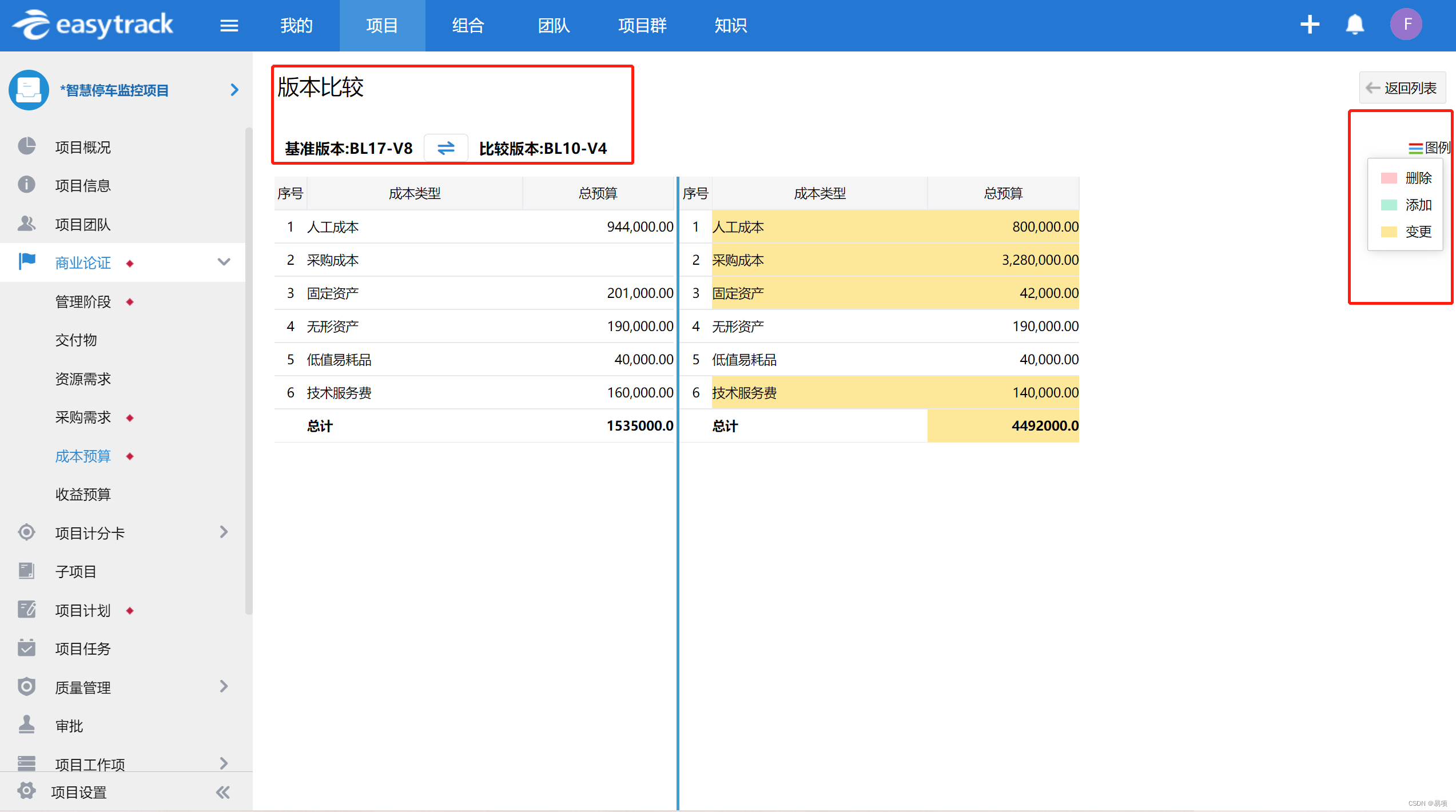Expand project switcher next to 智慧停车监控项目
This screenshot has height=812, width=1456.
(x=234, y=90)
